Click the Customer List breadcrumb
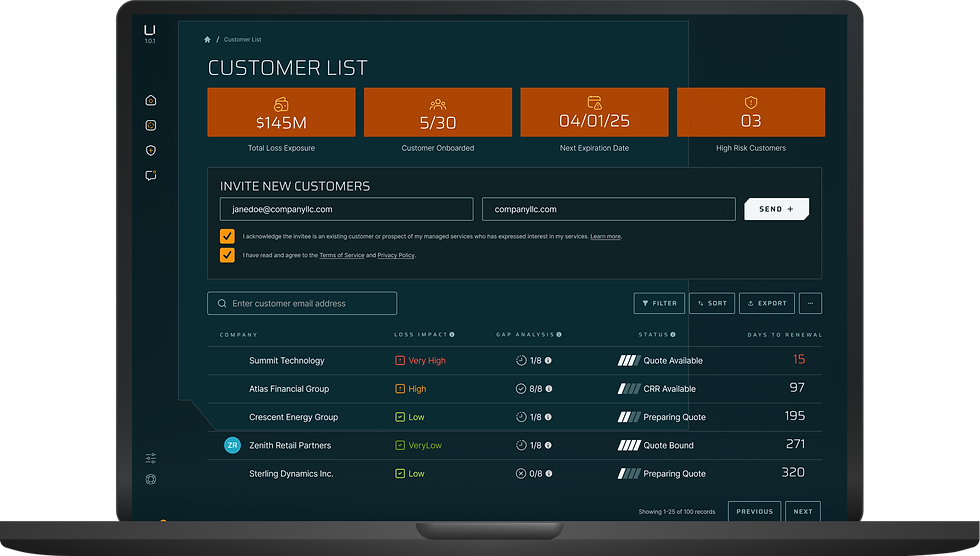980x556 pixels. 242,39
